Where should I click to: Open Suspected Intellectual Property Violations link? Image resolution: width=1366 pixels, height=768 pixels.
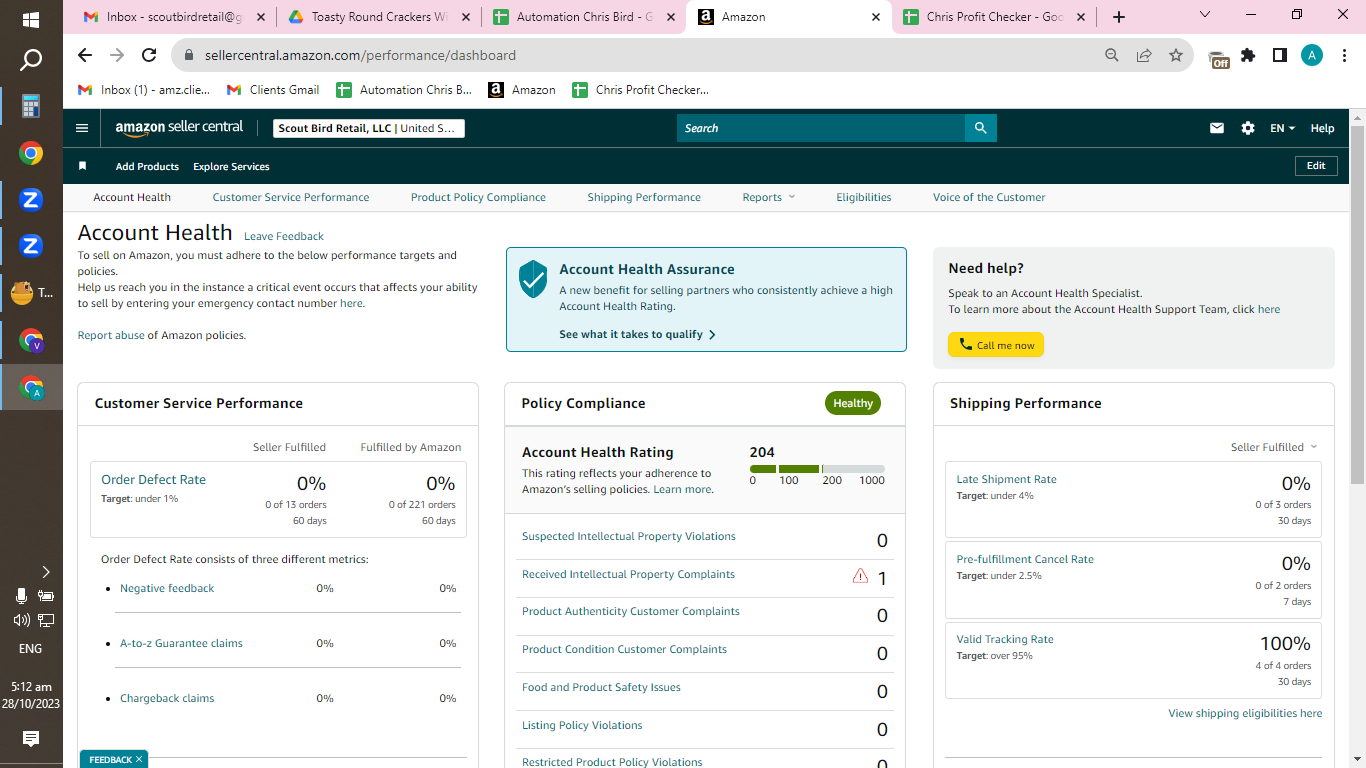click(x=628, y=536)
